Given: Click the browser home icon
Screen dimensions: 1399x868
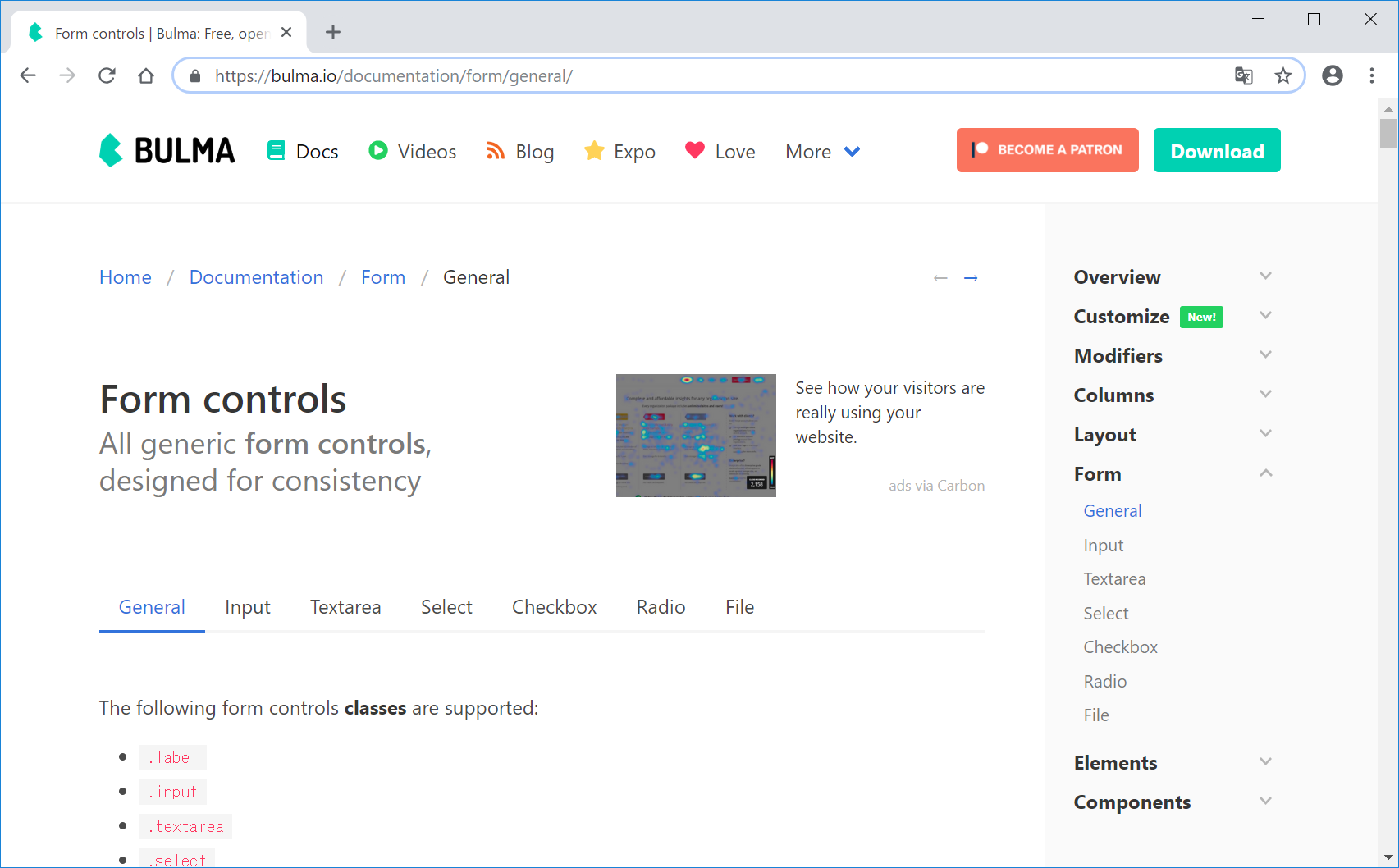Looking at the screenshot, I should point(146,75).
